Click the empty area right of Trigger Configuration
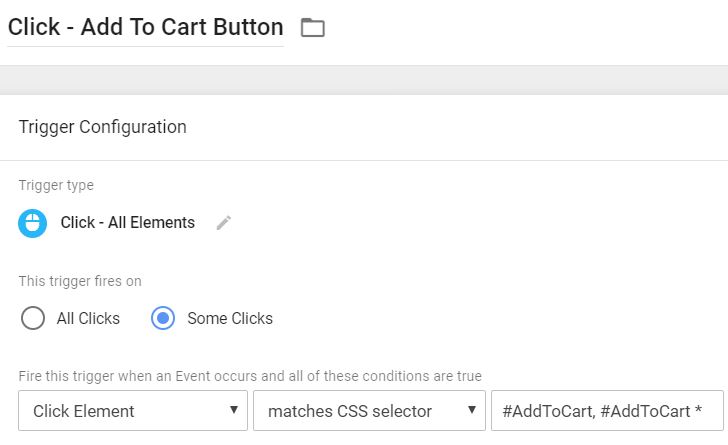728x445 pixels. pyautogui.click(x=500, y=127)
